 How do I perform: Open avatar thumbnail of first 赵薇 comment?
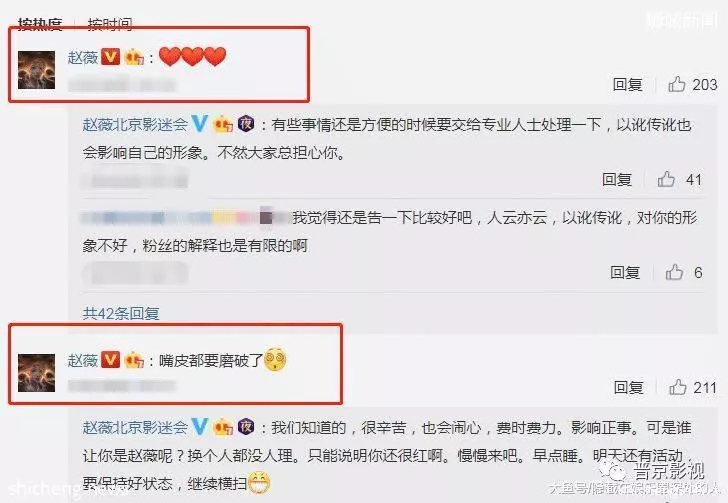click(36, 70)
